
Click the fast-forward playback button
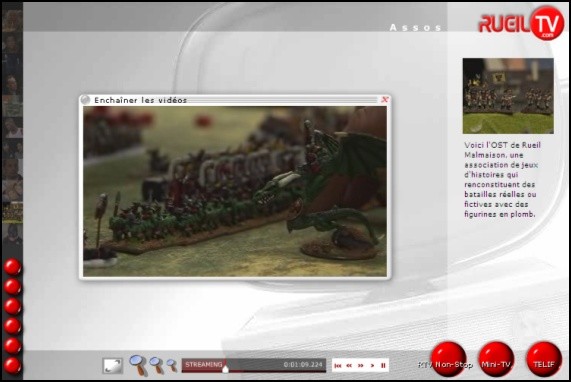click(361, 365)
